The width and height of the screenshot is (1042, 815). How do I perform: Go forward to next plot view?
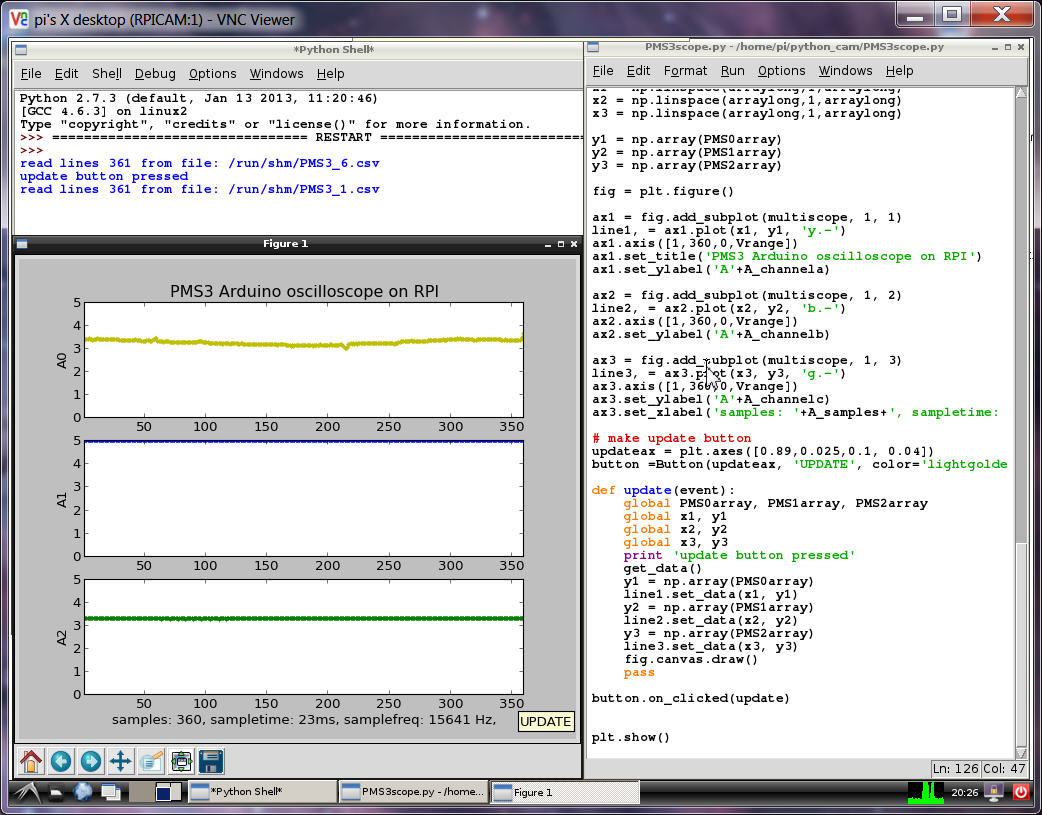tap(91, 761)
